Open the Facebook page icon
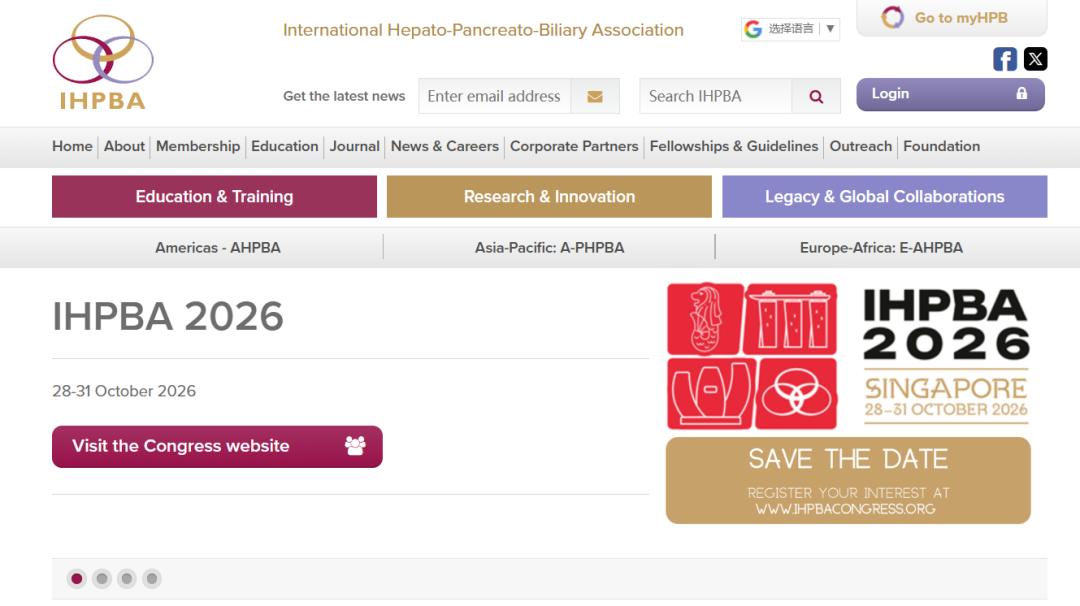Screen dimensions: 1080x606 pos(1004,59)
